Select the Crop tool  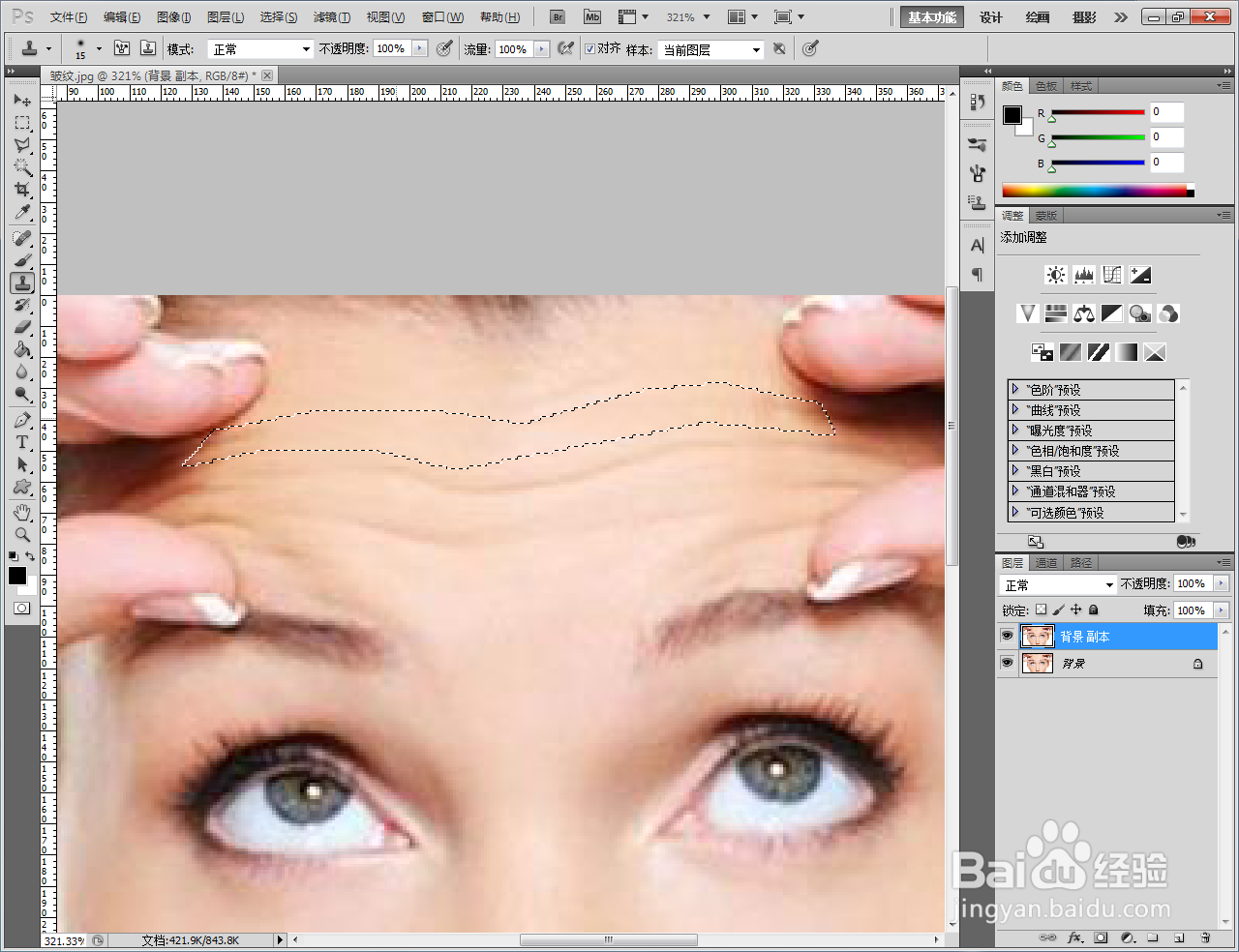22,190
